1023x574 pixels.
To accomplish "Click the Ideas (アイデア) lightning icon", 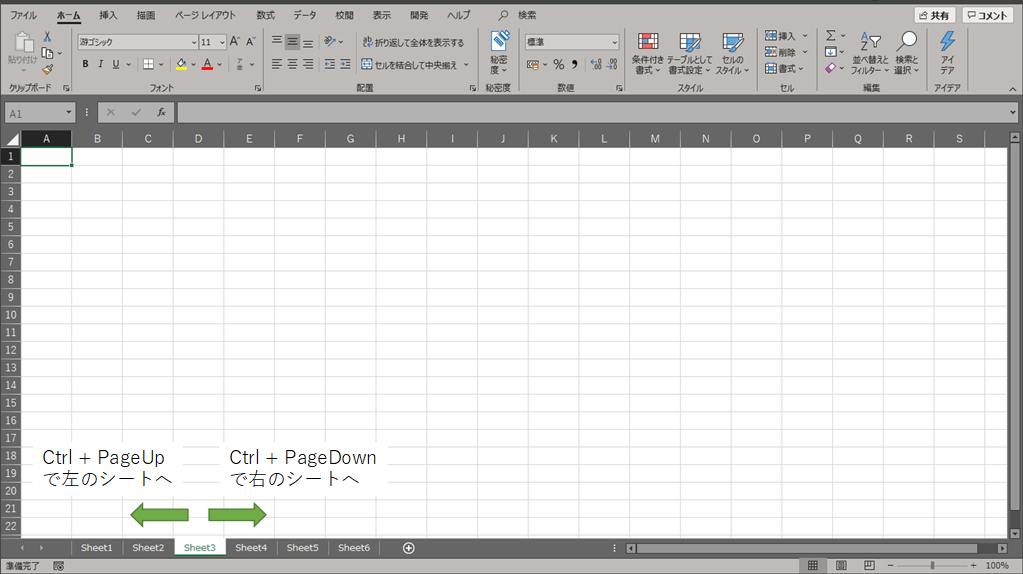I will [947, 52].
